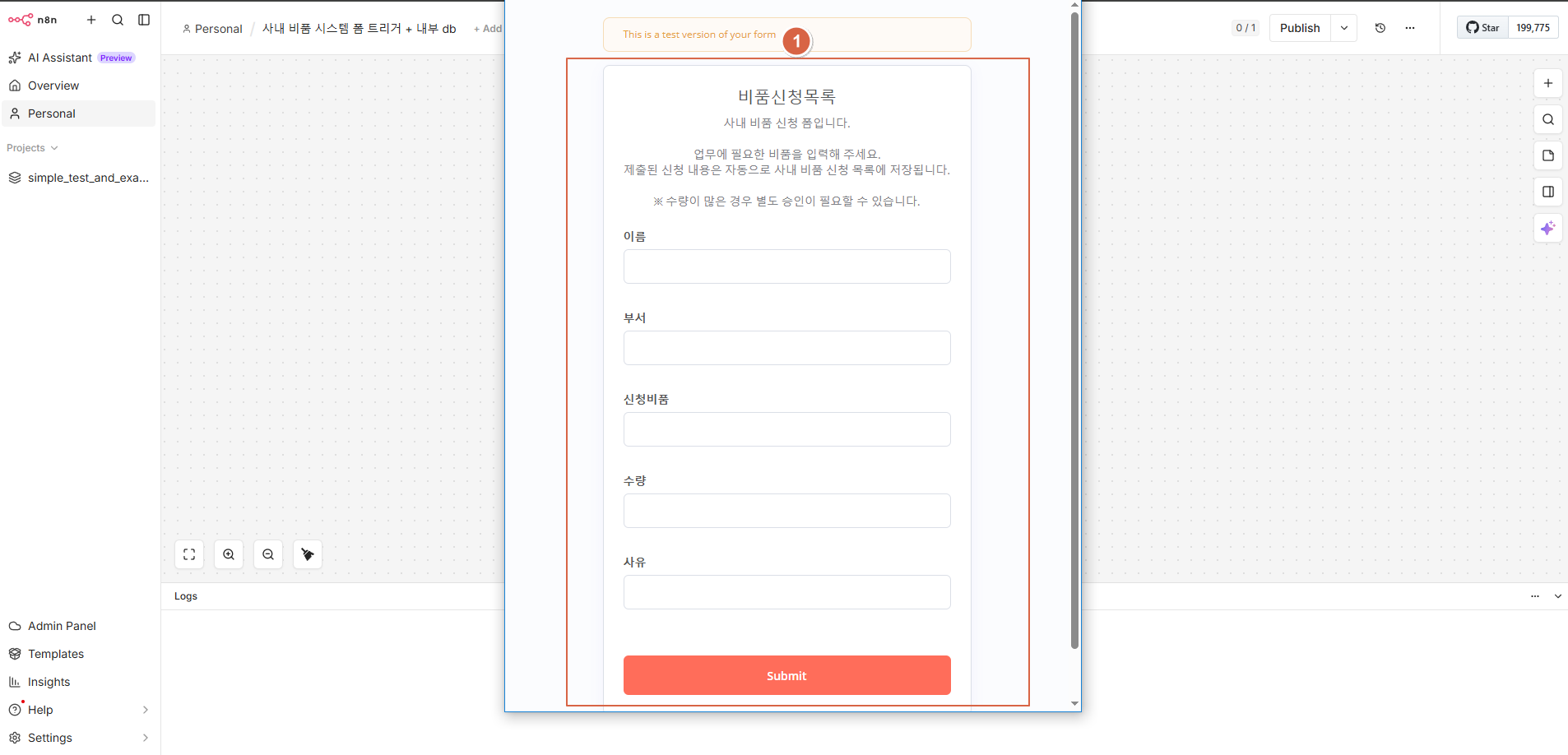
Task: Click the form window scrollbar thumb
Action: pyautogui.click(x=1074, y=330)
